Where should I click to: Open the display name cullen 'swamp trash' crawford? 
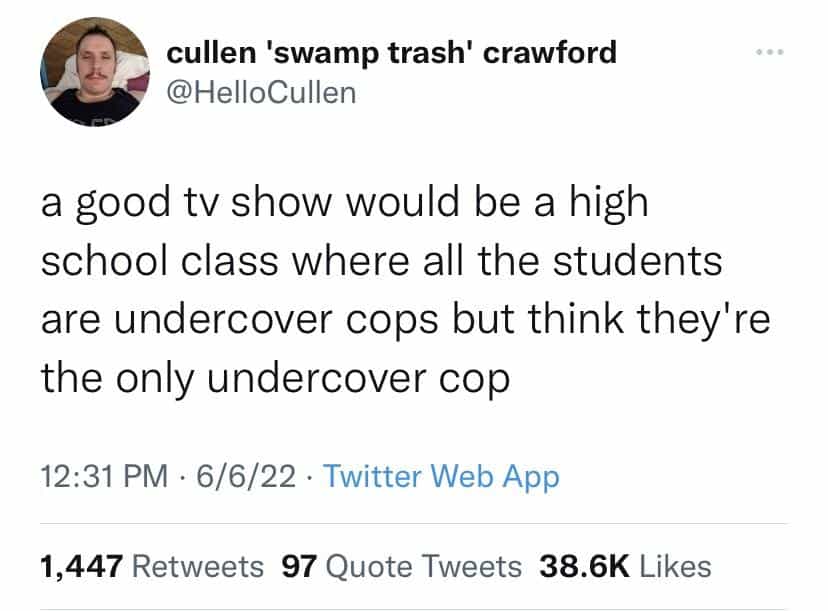[x=391, y=53]
